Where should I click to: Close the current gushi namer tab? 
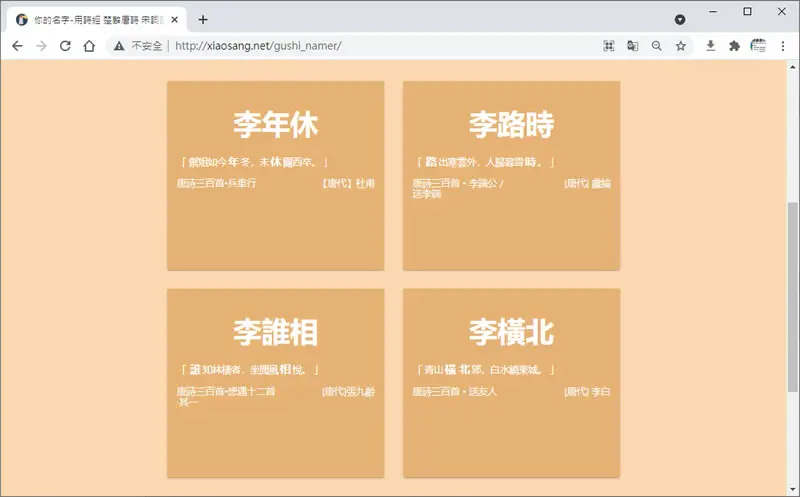click(174, 19)
